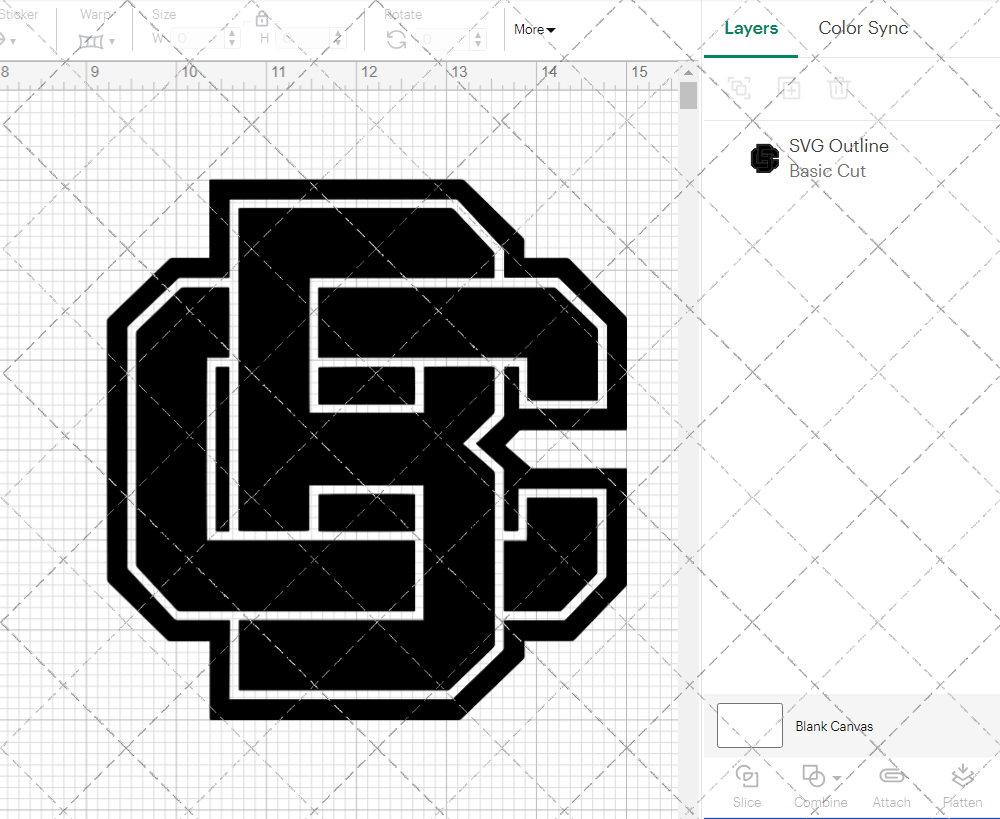The width and height of the screenshot is (1000, 819).
Task: Click the Group layers icon
Action: pyautogui.click(x=739, y=88)
